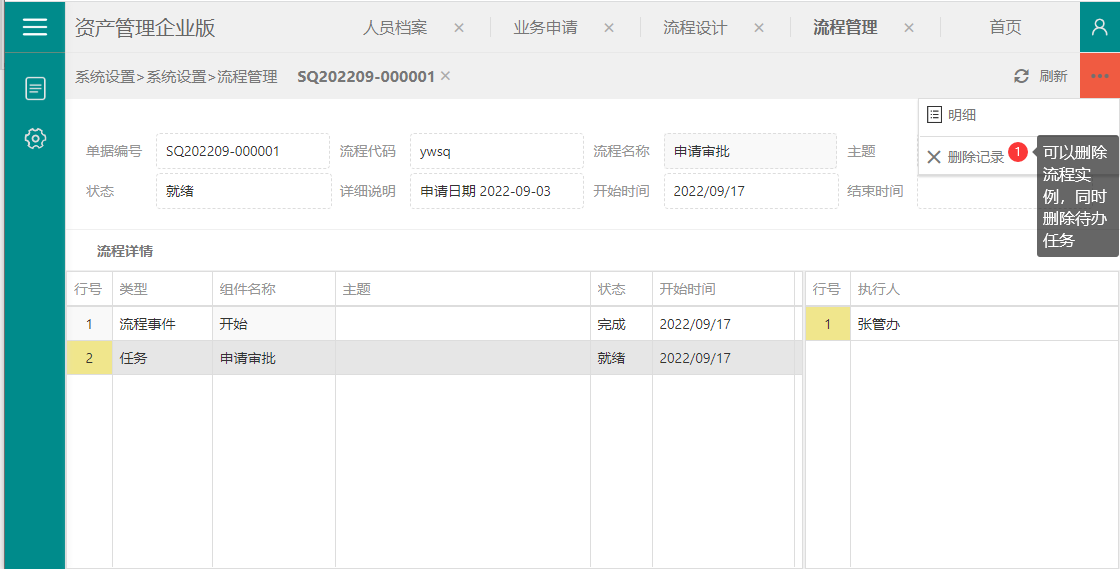
Task: Click the document list sidebar icon
Action: (35, 89)
